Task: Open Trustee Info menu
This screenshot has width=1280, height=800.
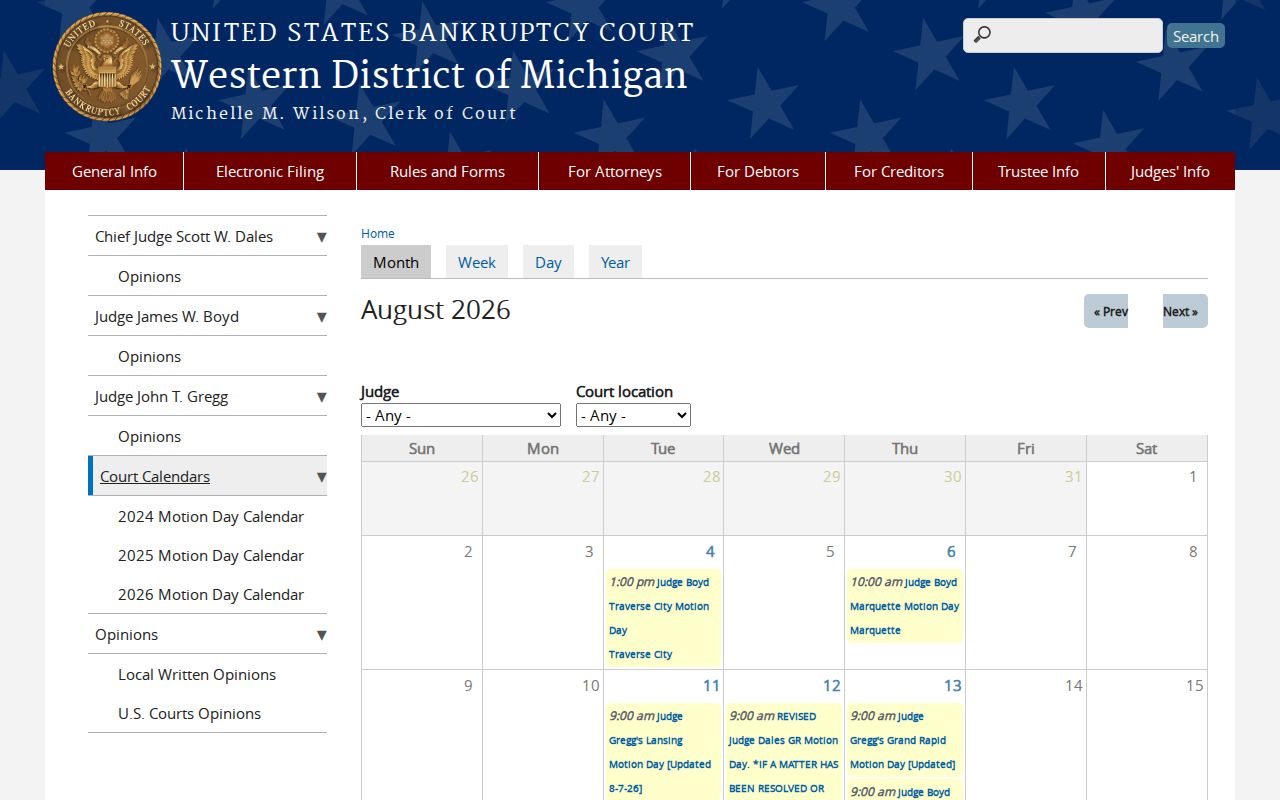Action: [1038, 171]
